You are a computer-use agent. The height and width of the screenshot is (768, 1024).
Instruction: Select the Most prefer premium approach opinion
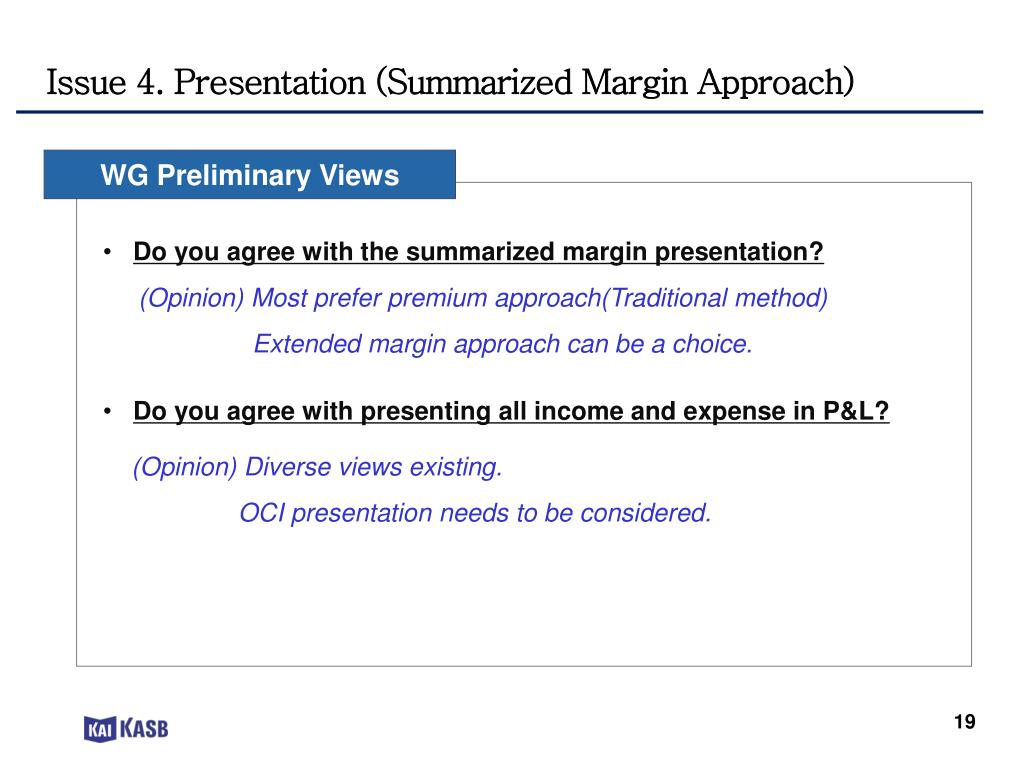(484, 298)
